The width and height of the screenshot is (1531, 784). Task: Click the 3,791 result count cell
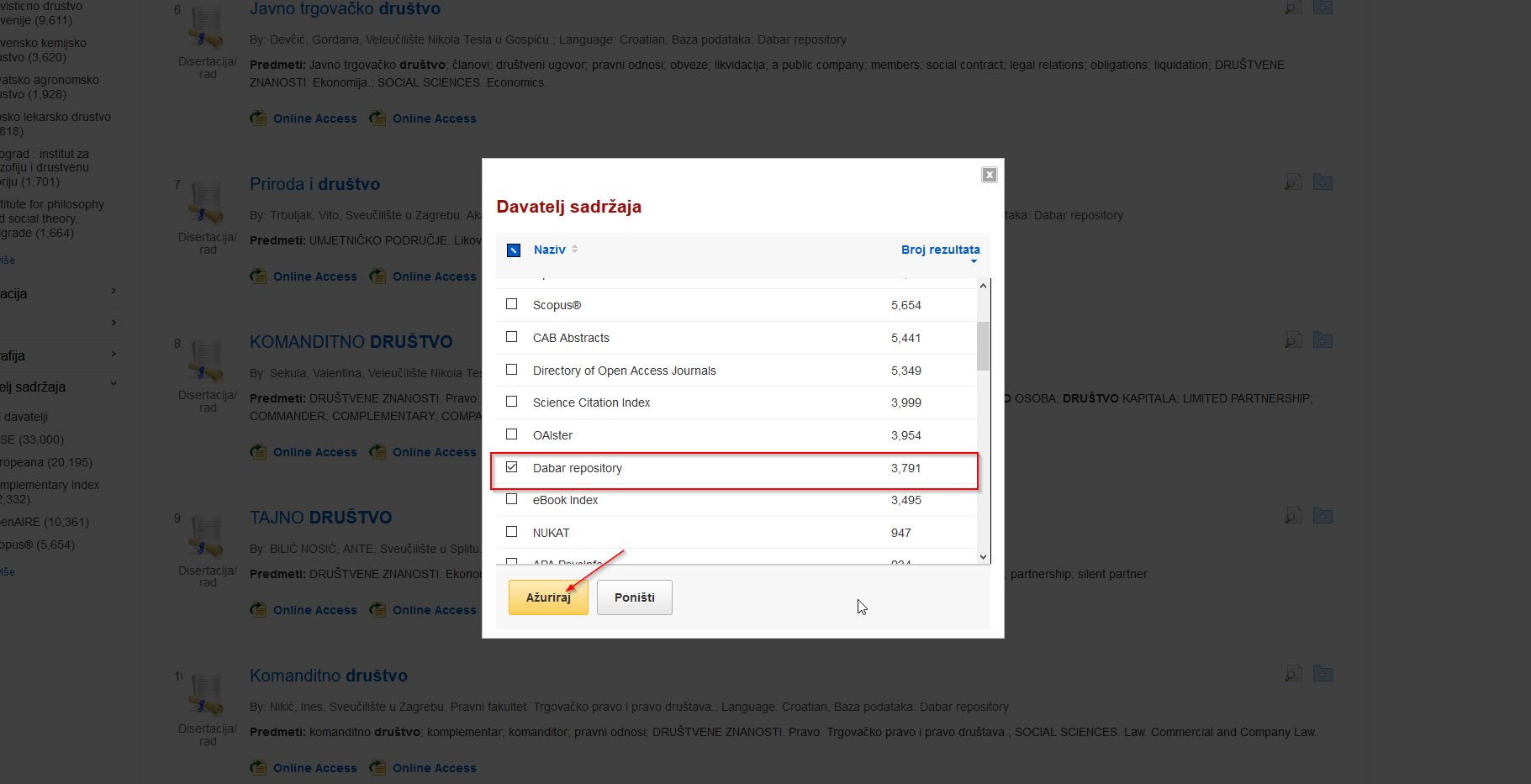tap(905, 468)
